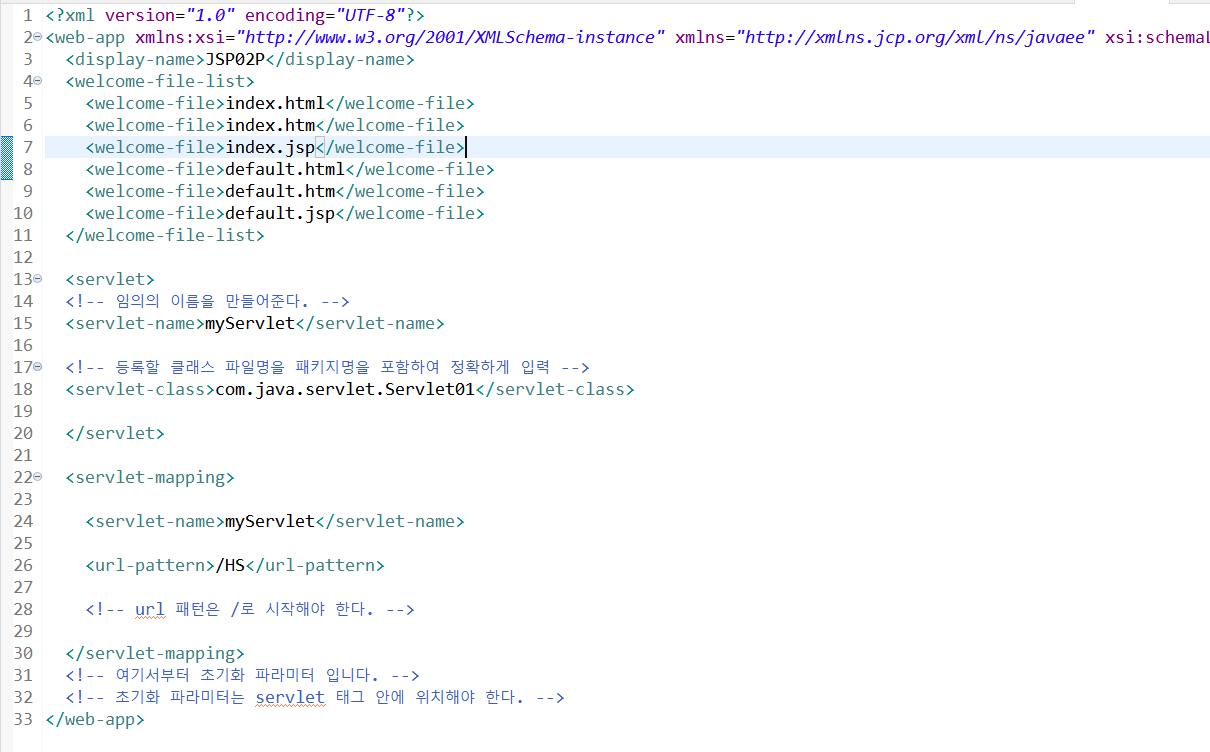
Task: Click myServlet on line 24
Action: pyautogui.click(x=270, y=521)
